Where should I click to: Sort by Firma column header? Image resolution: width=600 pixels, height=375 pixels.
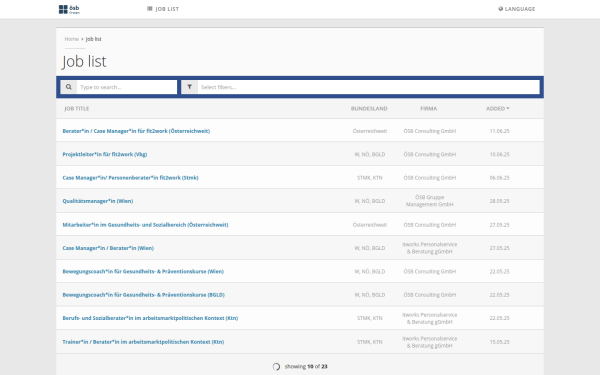[x=429, y=109]
